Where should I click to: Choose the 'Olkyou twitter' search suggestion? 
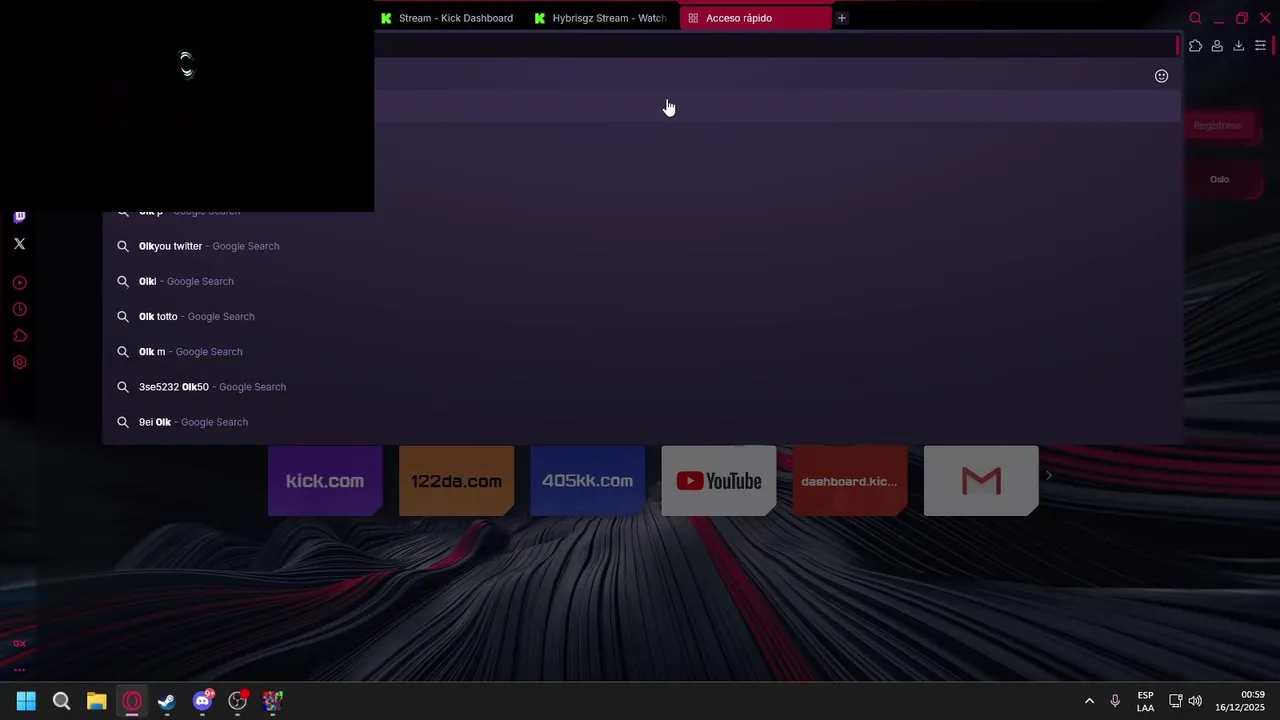point(642,246)
